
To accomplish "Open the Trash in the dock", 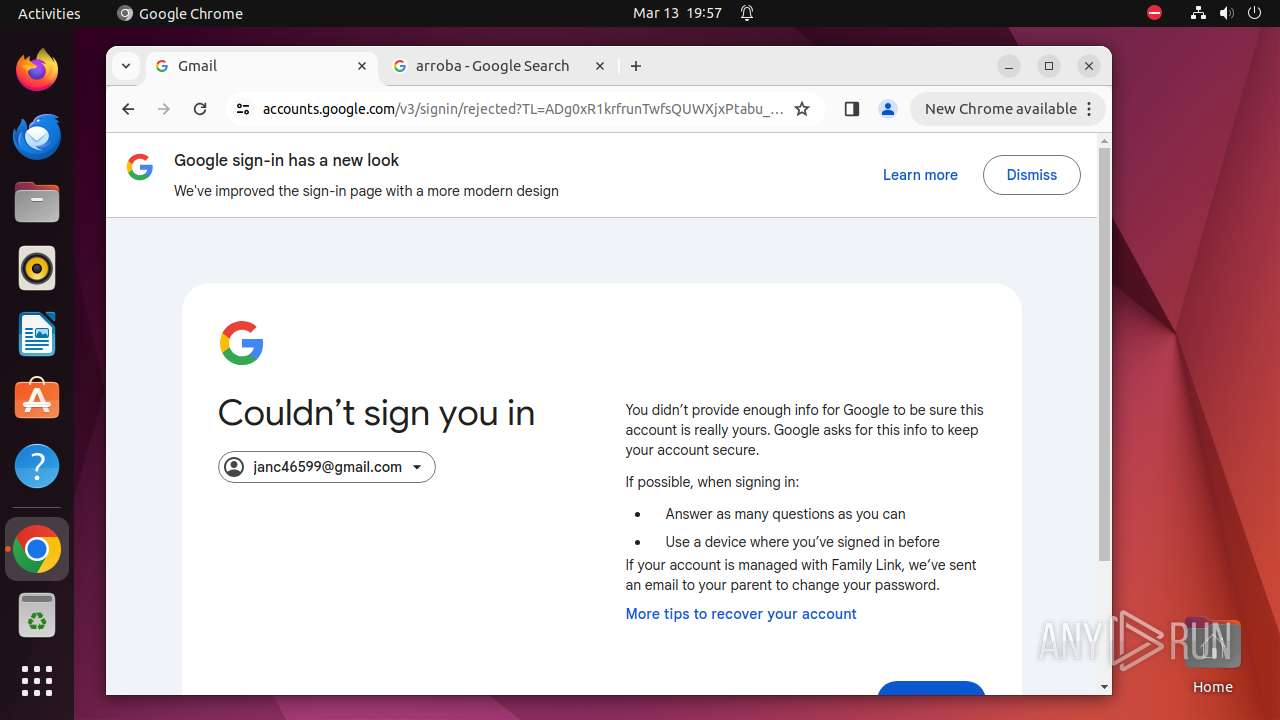I will 37,616.
